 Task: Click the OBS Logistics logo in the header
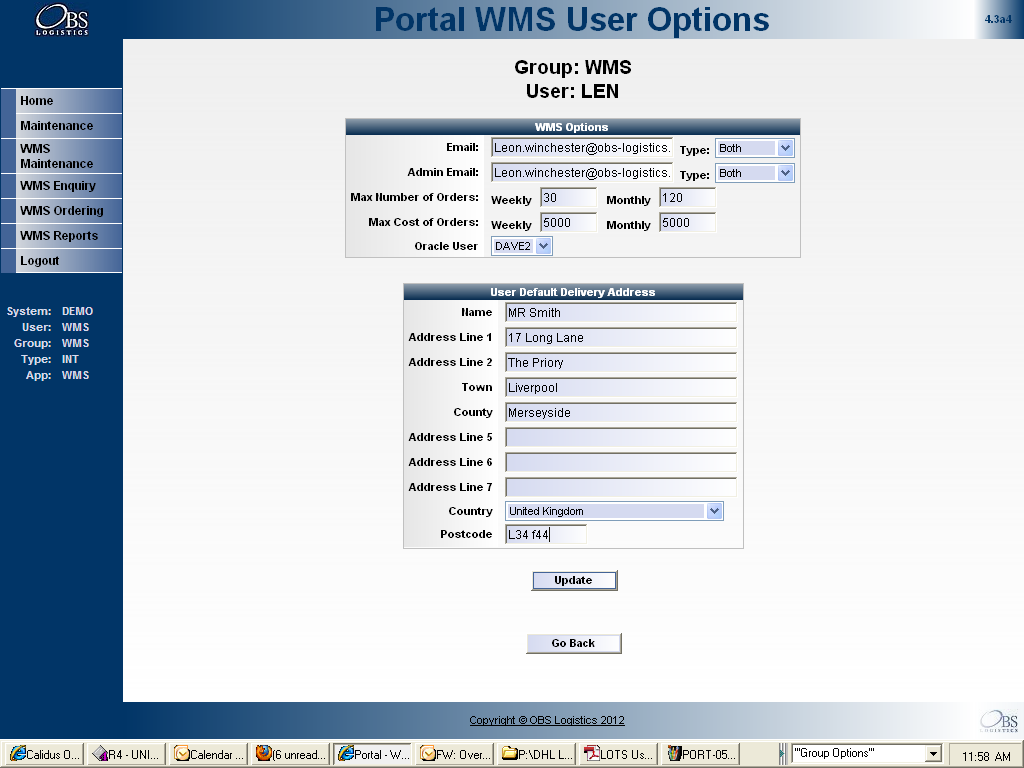61,20
